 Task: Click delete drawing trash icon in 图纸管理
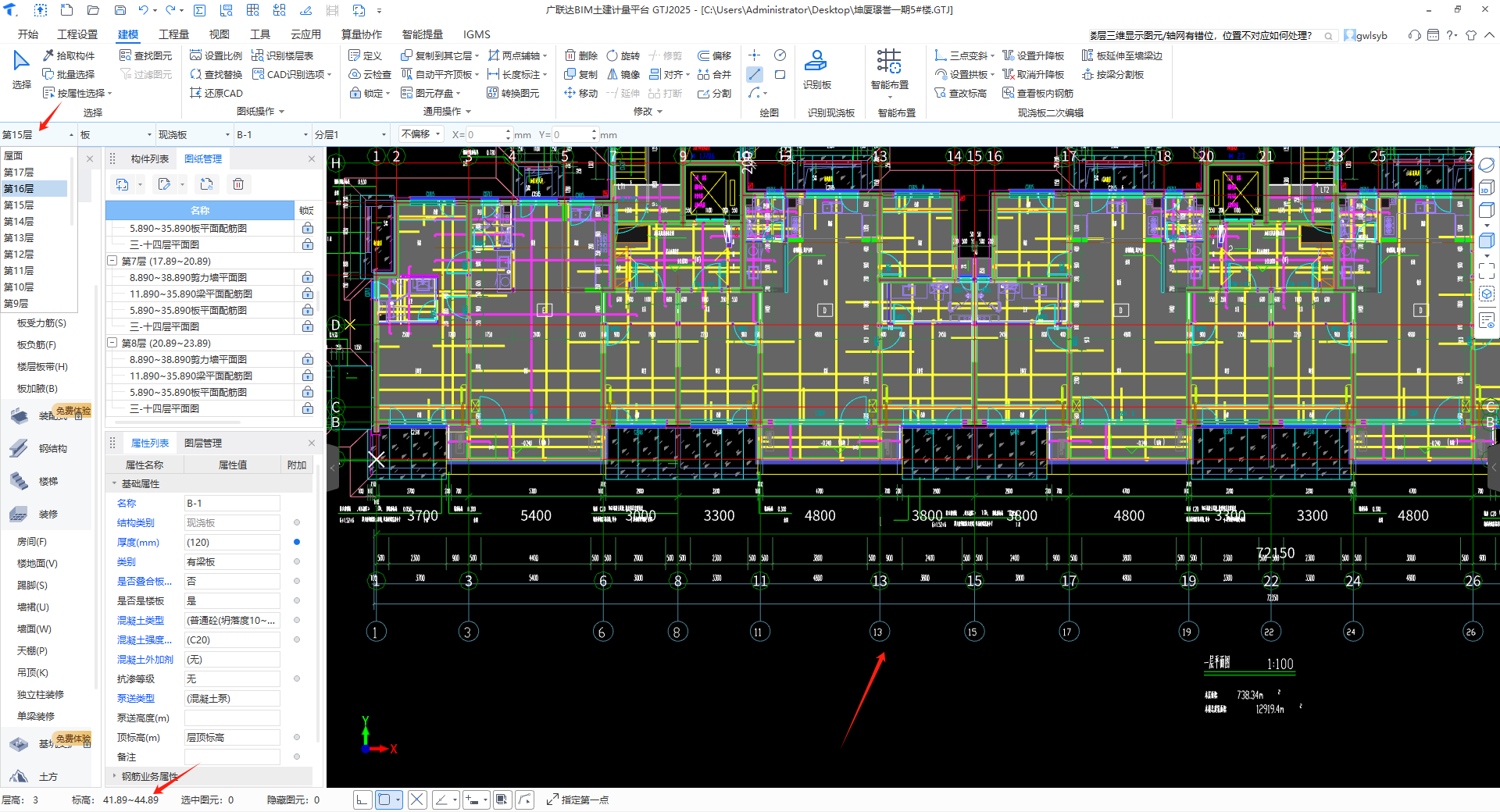point(238,184)
